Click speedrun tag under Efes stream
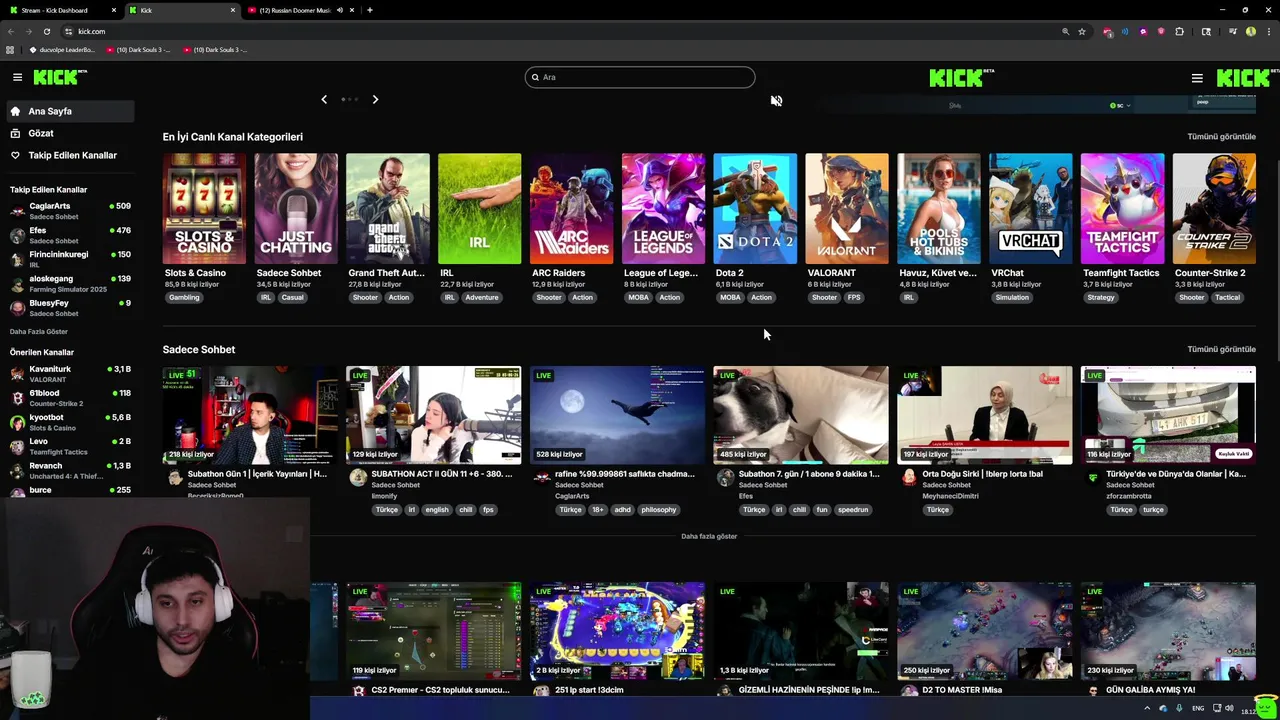The image size is (1280, 720). pos(853,510)
